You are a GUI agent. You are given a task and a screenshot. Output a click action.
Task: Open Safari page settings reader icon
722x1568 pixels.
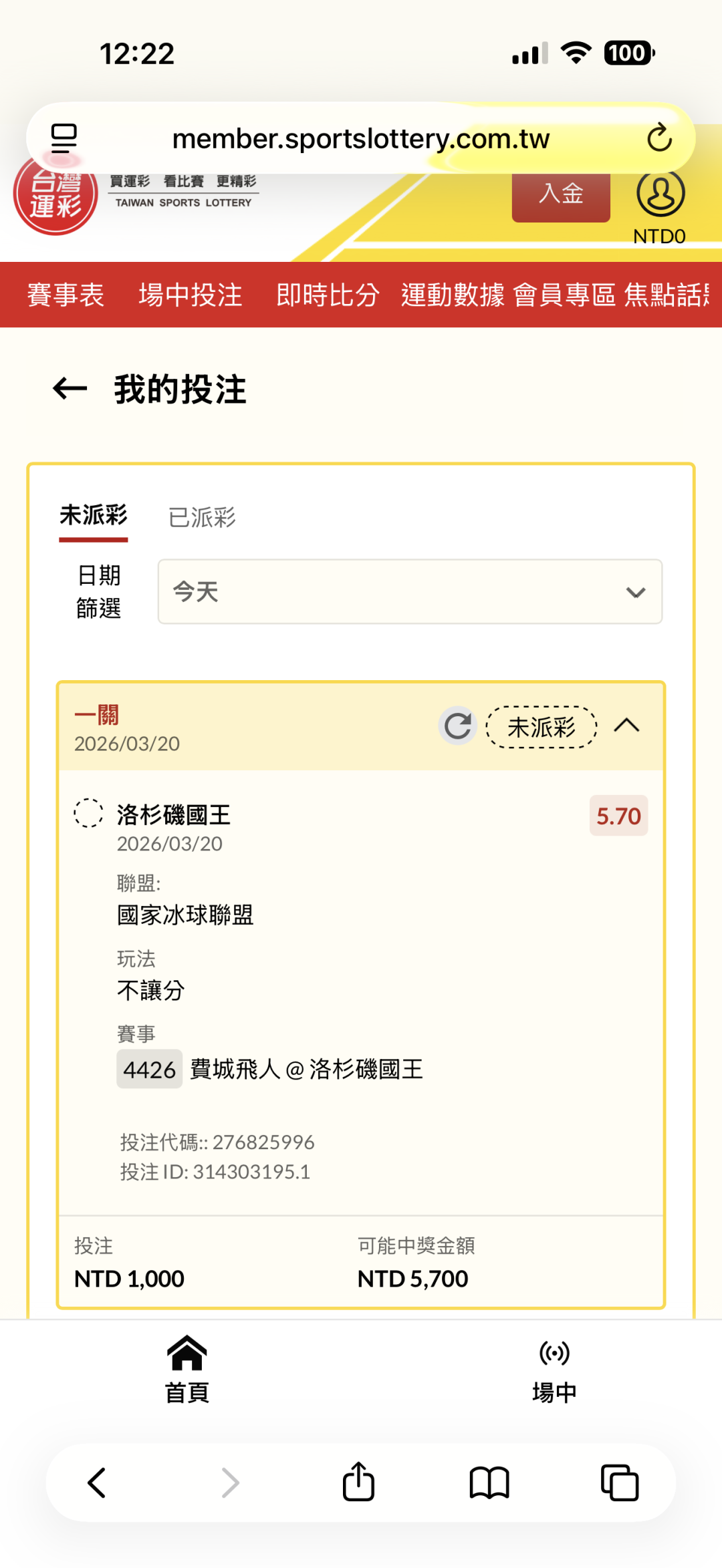pos(64,138)
